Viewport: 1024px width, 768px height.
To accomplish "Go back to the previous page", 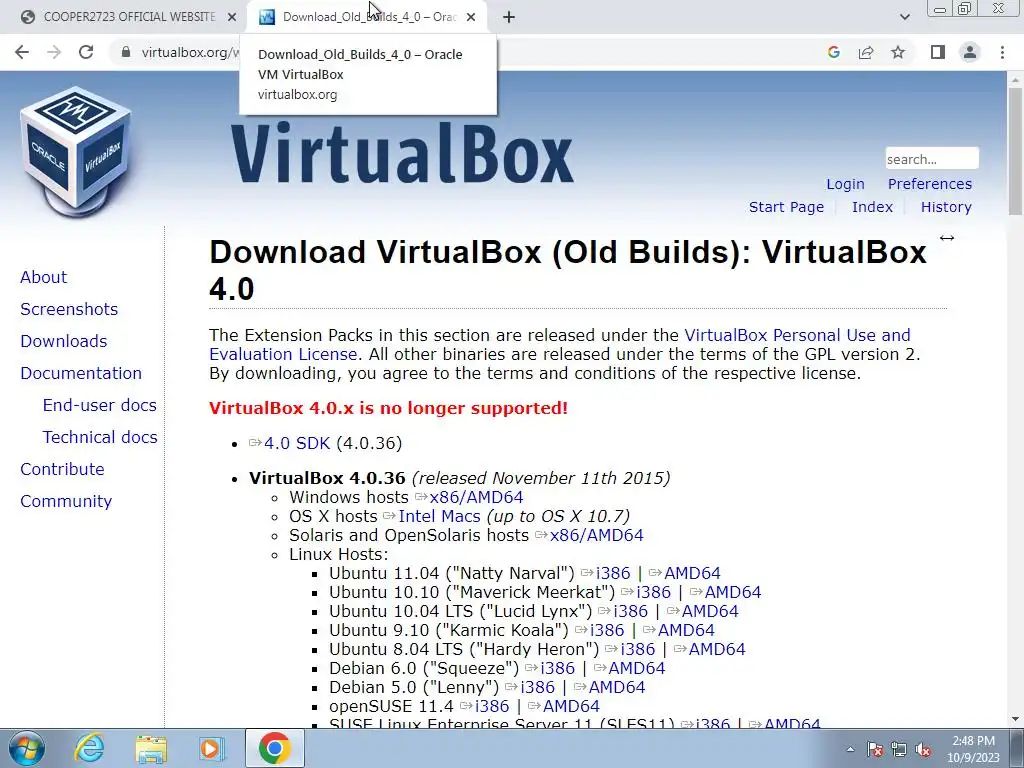I will point(22,52).
